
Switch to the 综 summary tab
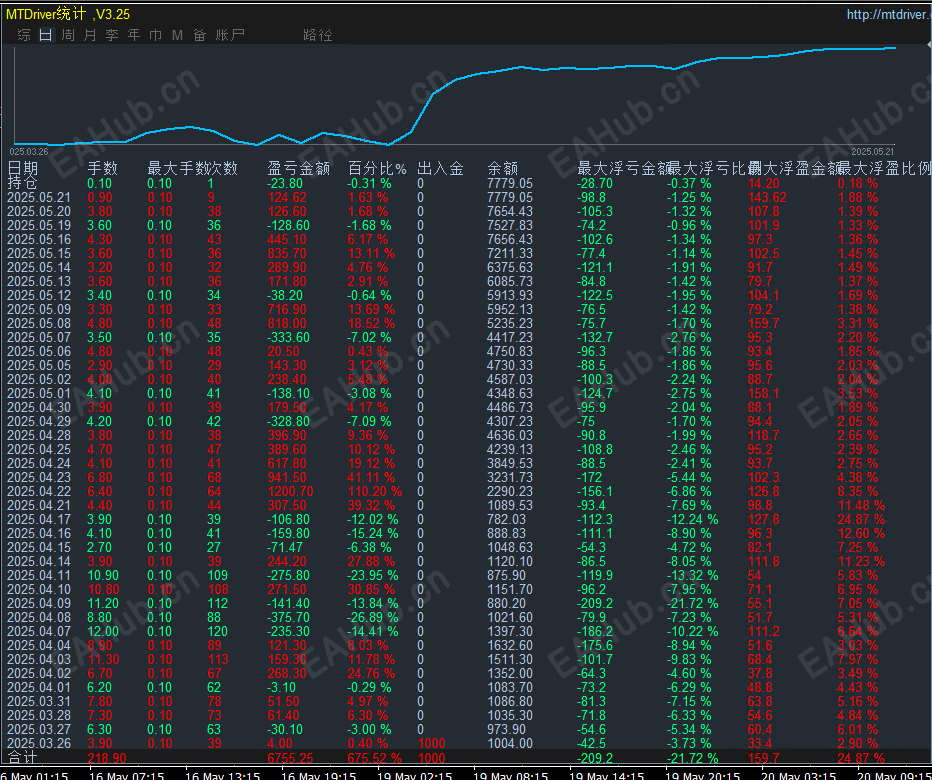point(24,35)
